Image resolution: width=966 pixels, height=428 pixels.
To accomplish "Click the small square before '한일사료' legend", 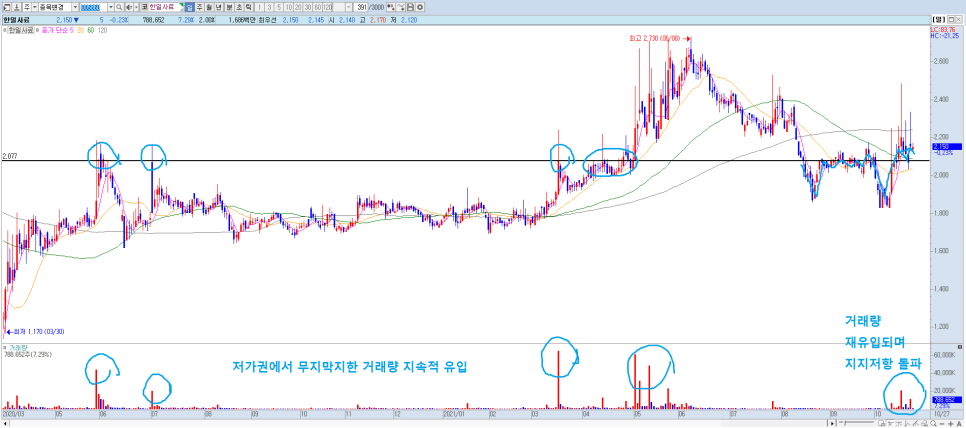I will [x=4, y=30].
